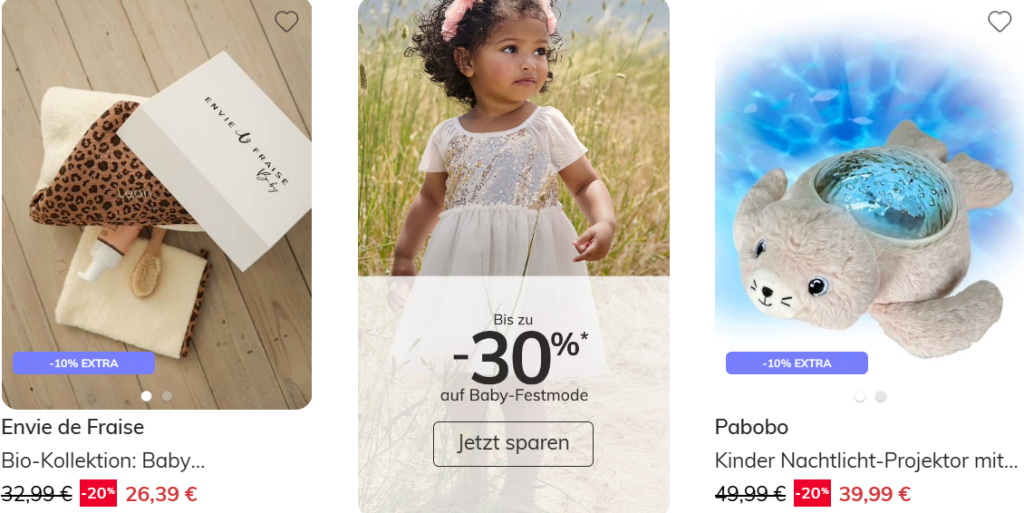Image resolution: width=1024 pixels, height=513 pixels.
Task: Open Kinder Nachtlicht-Projektor product title
Action: click(x=866, y=461)
